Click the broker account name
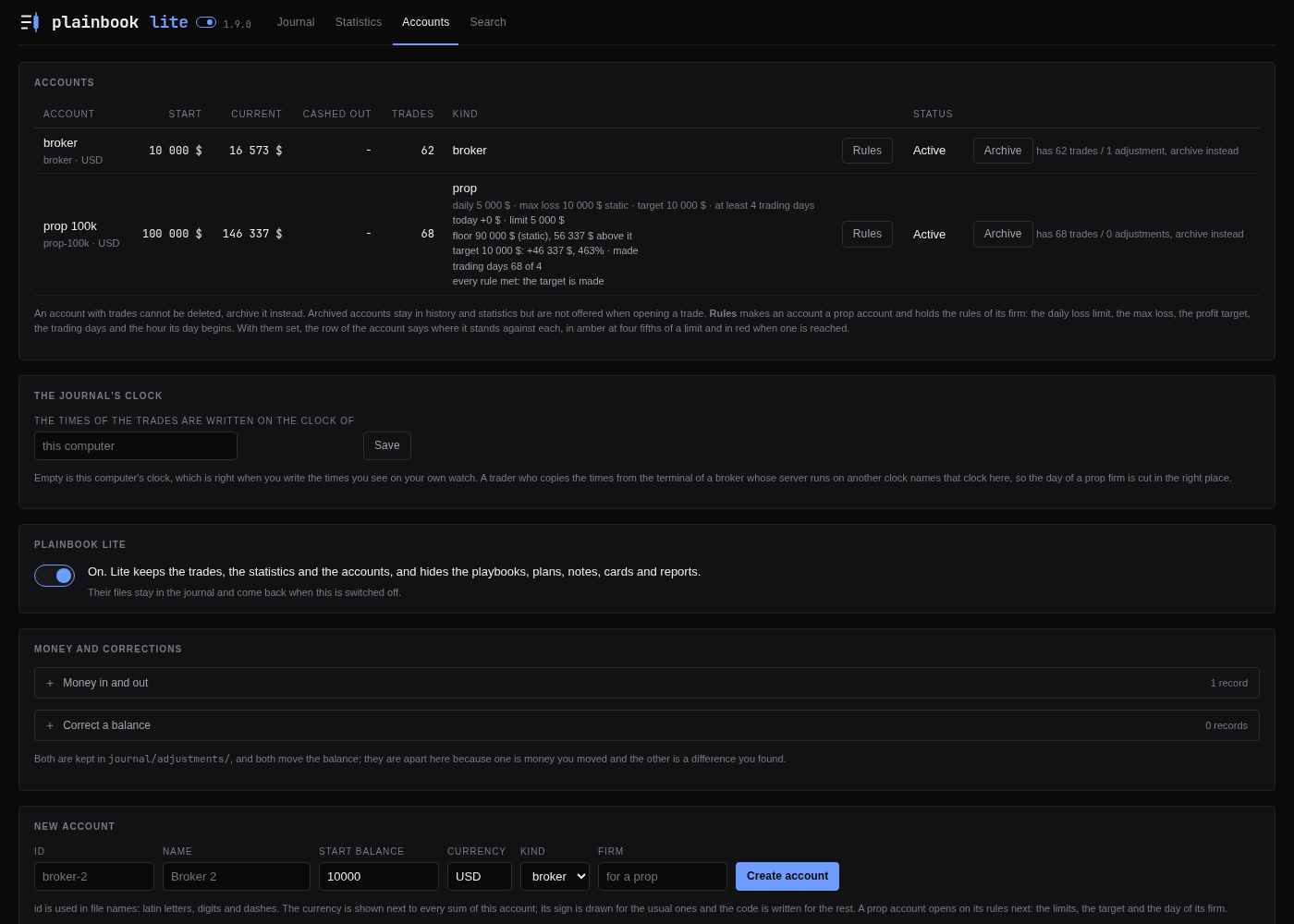 [x=60, y=143]
